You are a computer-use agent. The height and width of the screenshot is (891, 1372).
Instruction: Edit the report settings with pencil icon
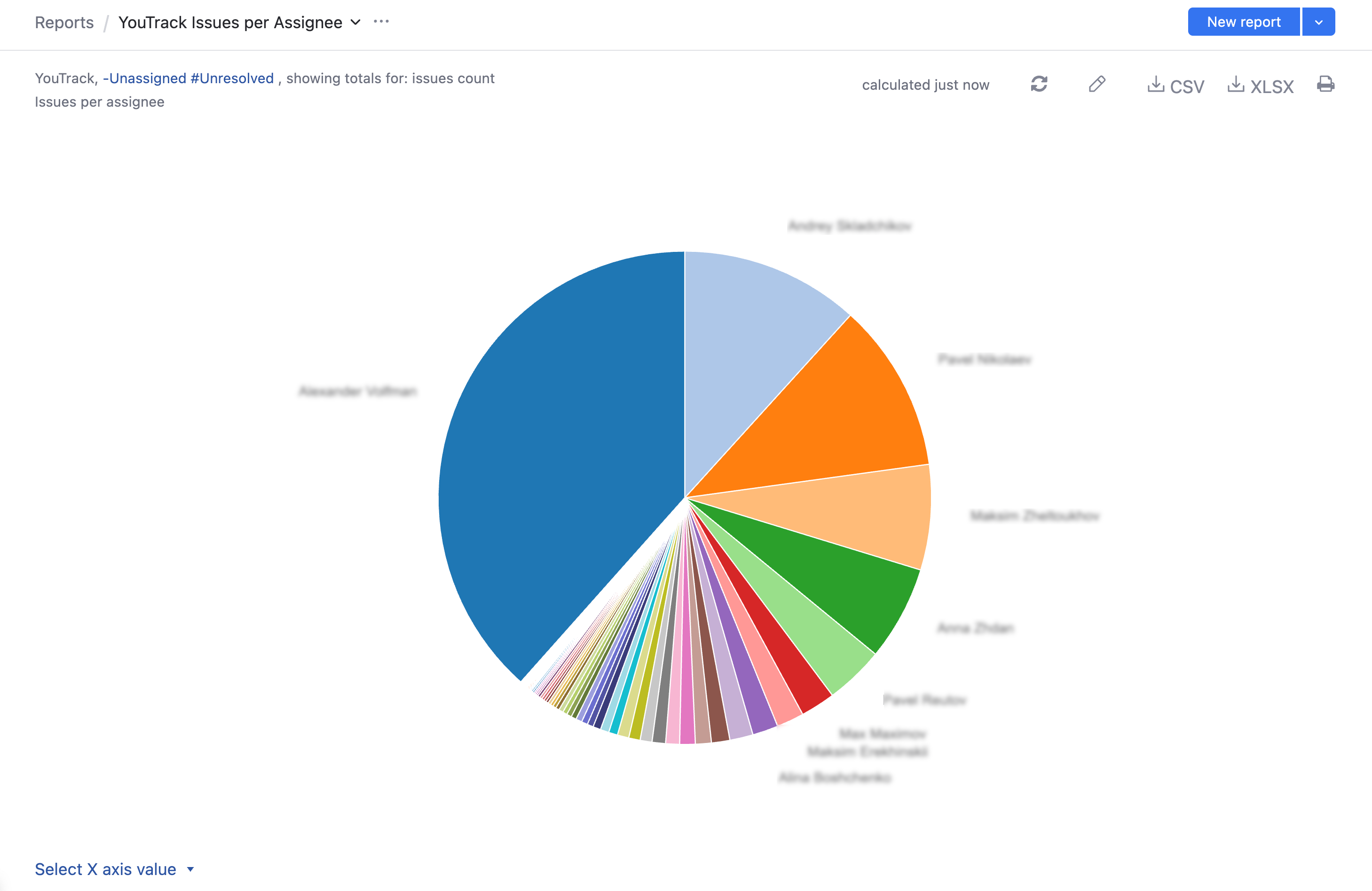coord(1096,84)
